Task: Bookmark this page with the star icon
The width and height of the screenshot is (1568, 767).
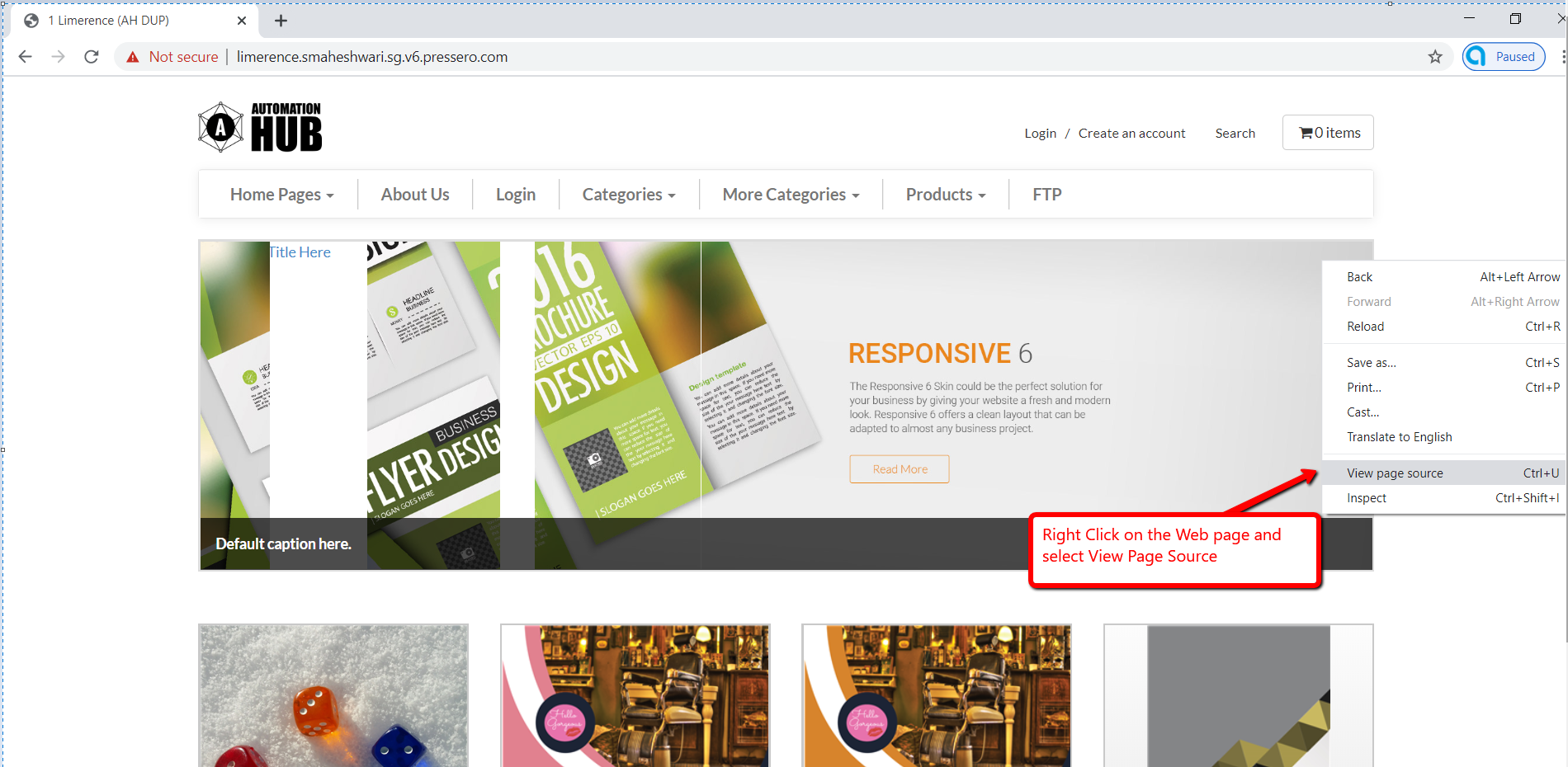Action: pyautogui.click(x=1435, y=57)
